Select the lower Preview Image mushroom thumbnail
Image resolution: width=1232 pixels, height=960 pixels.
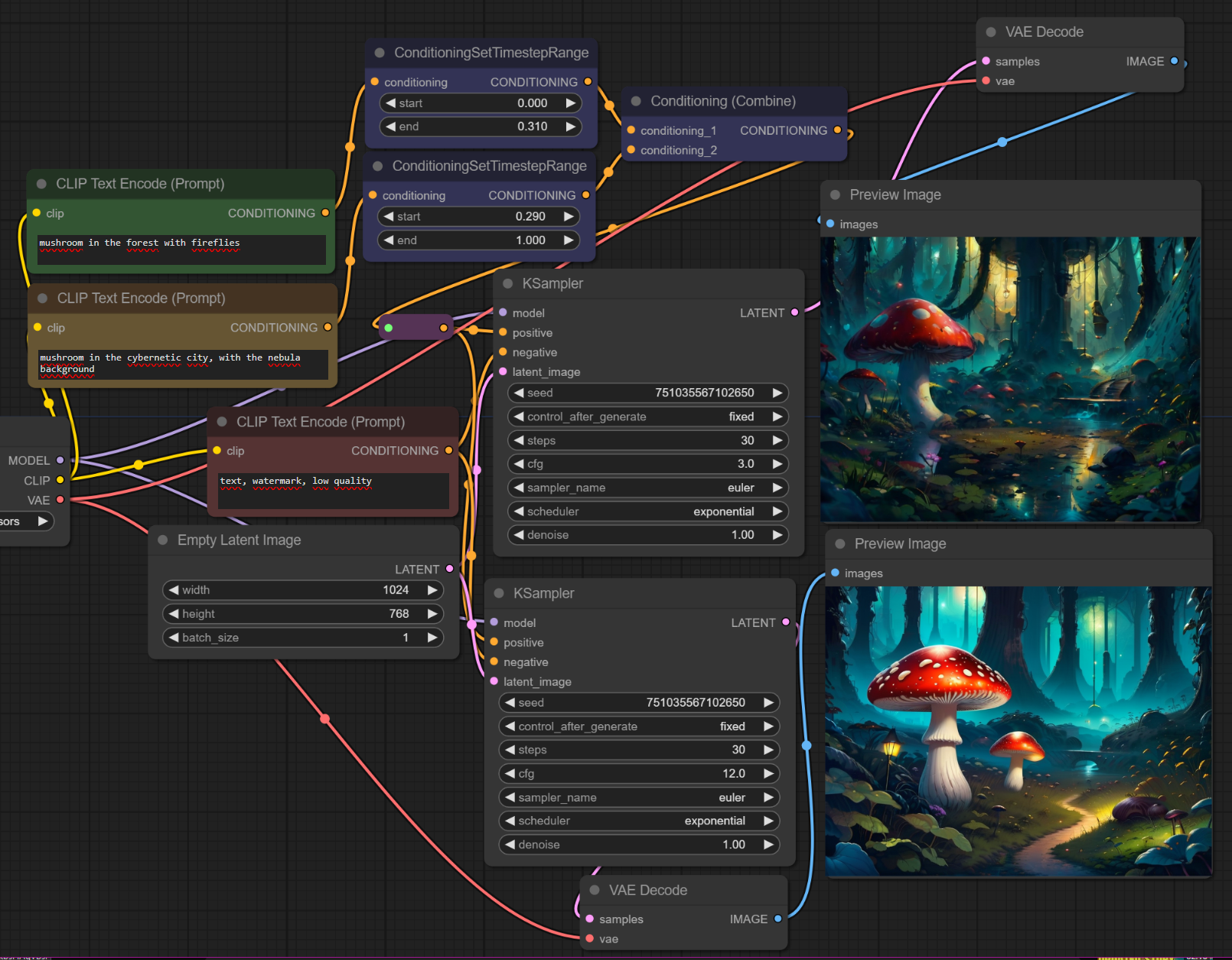(x=1018, y=731)
